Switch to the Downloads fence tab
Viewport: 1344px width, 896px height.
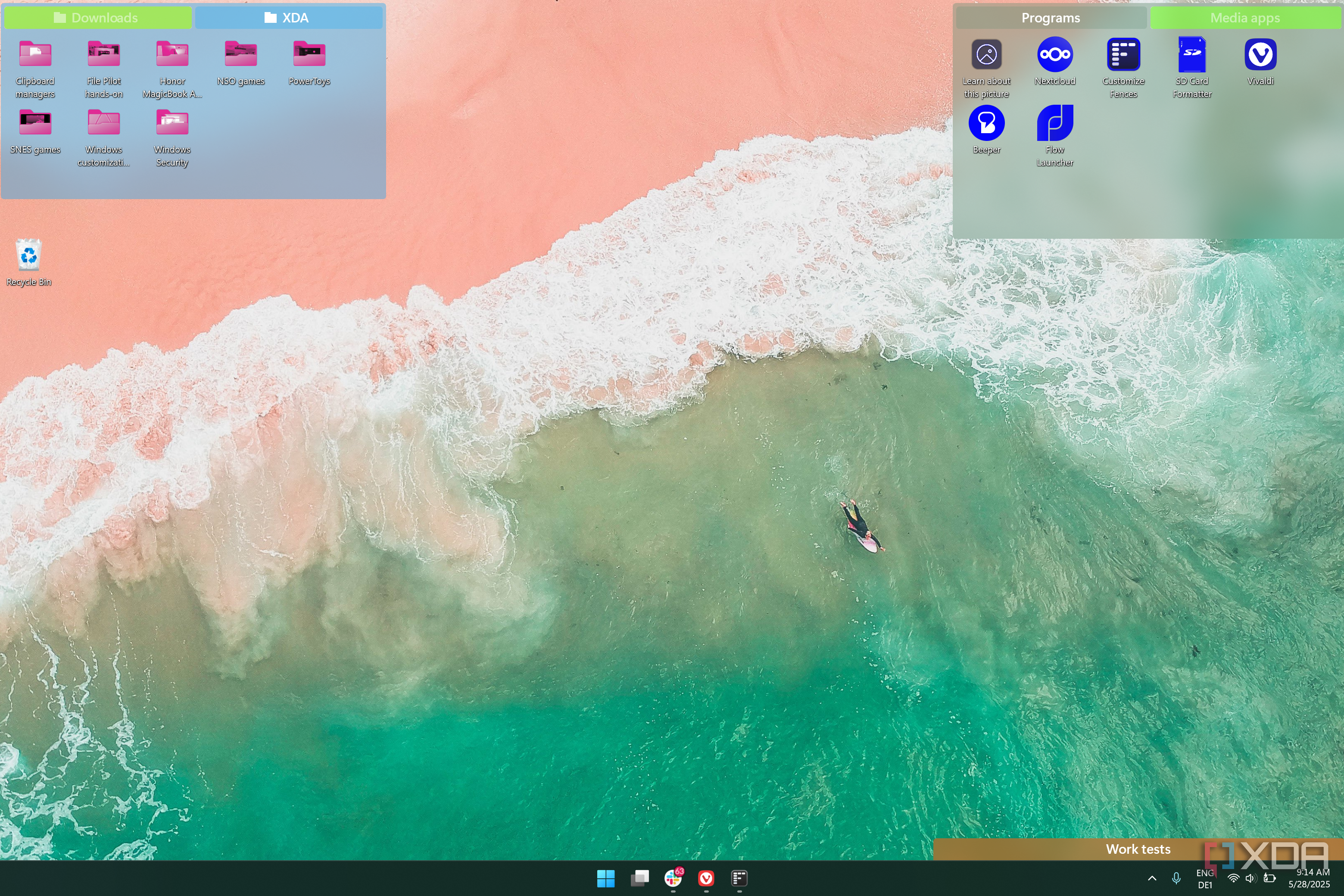[98, 18]
